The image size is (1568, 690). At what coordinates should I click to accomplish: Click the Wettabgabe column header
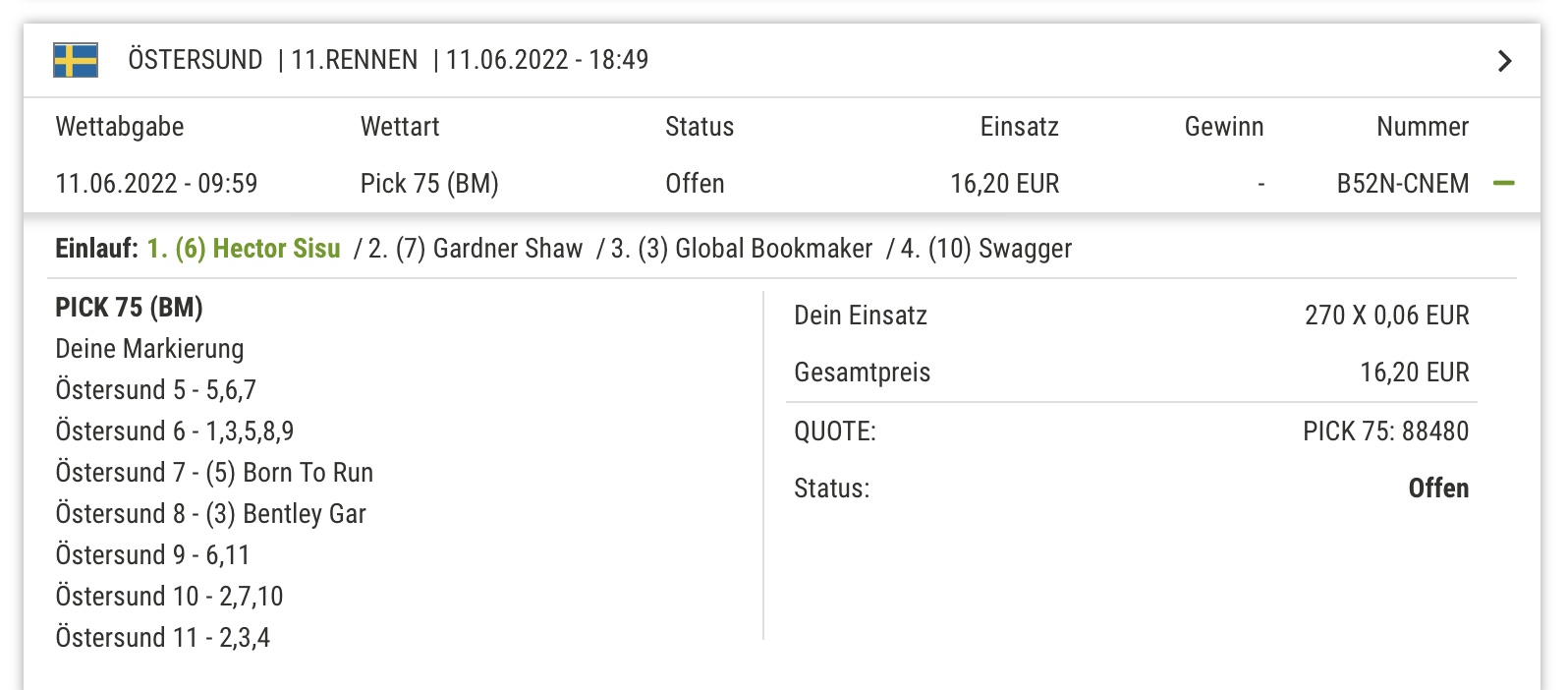[120, 127]
